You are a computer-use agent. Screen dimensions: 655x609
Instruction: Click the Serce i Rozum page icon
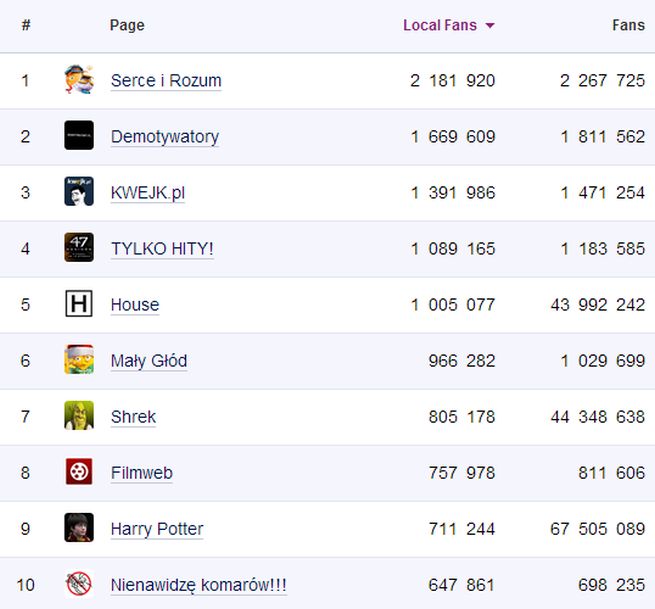tap(79, 80)
